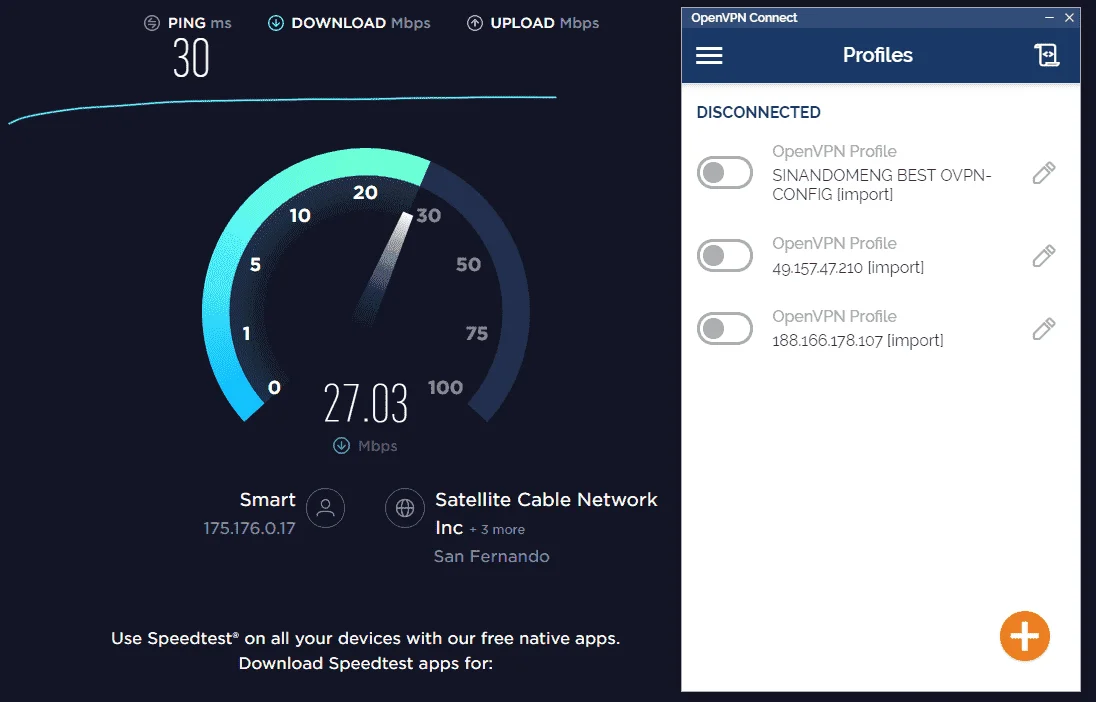Select the SINANDOMENG BEST OVPN-CONFIG [import] profile name

(881, 185)
